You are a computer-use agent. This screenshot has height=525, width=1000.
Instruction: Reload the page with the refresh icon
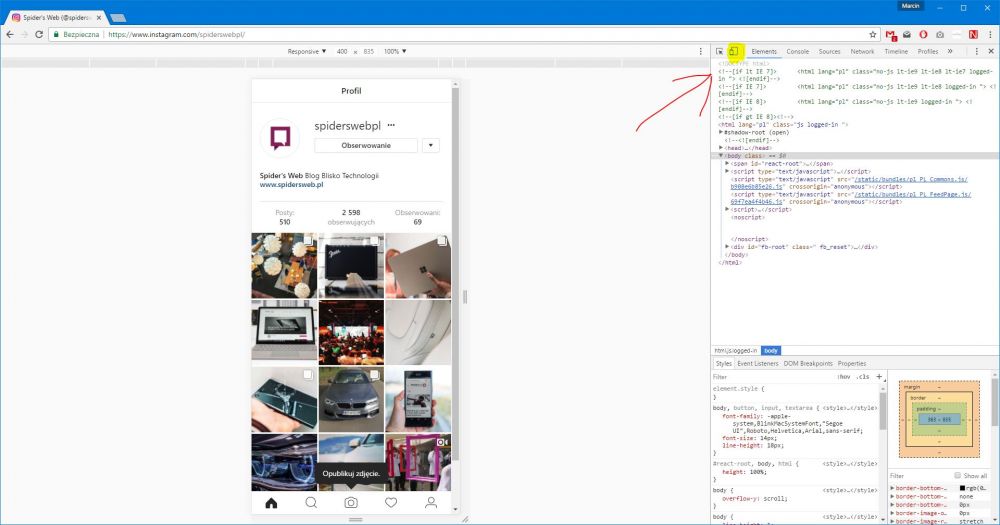[x=39, y=34]
